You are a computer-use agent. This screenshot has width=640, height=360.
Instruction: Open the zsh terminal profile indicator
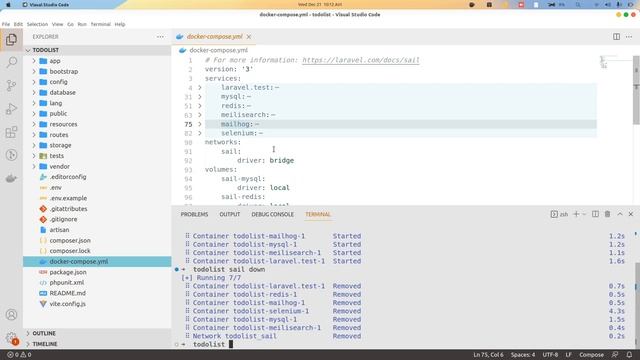tap(559, 214)
